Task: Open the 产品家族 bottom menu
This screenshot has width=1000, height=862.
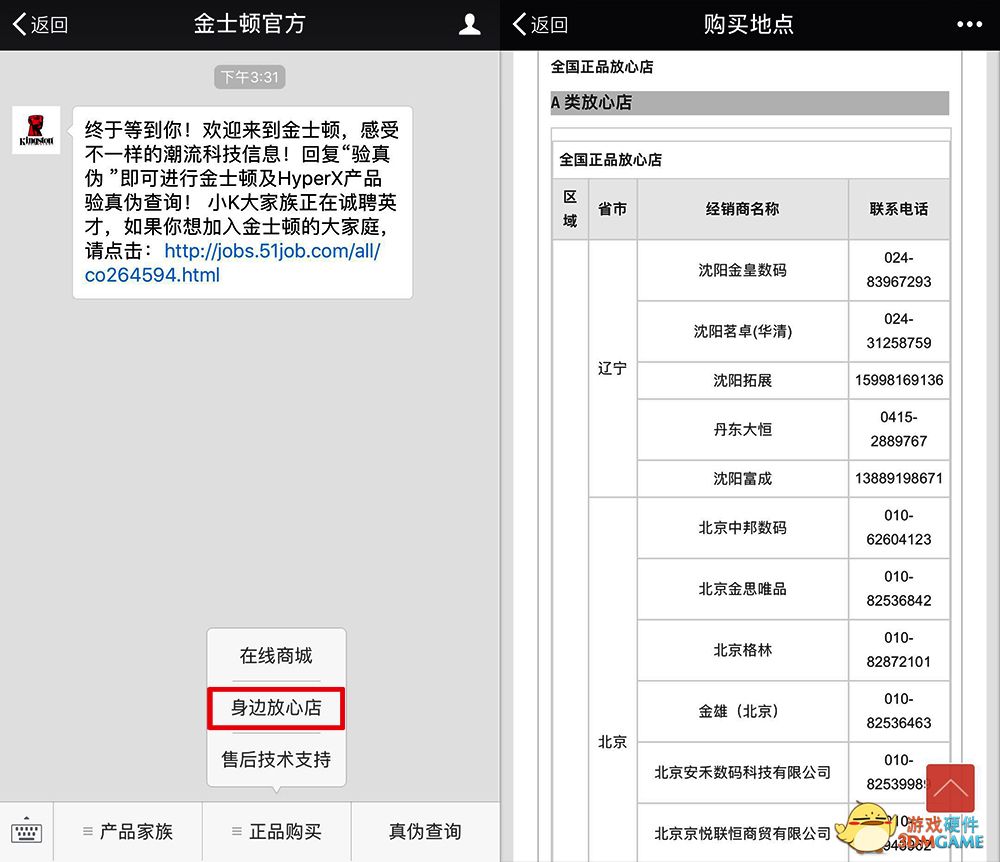Action: (x=128, y=831)
